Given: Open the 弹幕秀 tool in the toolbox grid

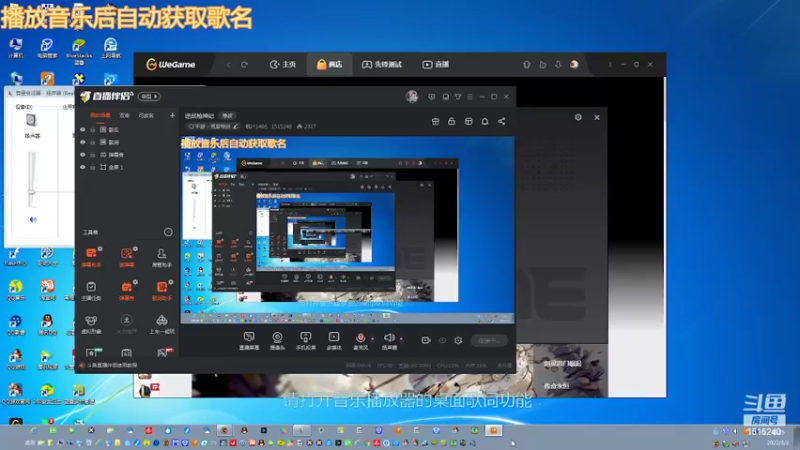Looking at the screenshot, I should pos(127,291).
